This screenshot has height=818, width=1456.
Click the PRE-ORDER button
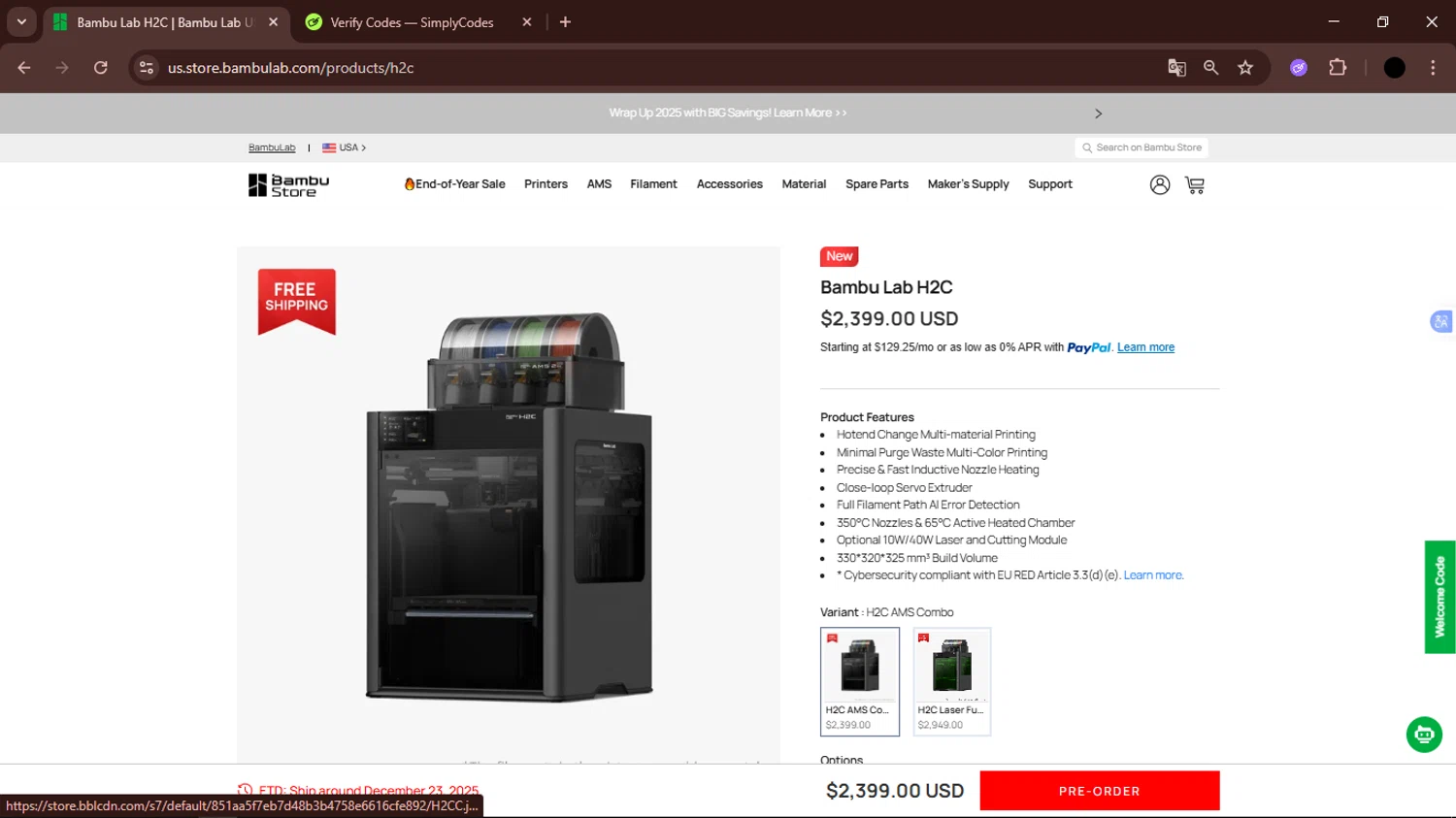click(1100, 791)
